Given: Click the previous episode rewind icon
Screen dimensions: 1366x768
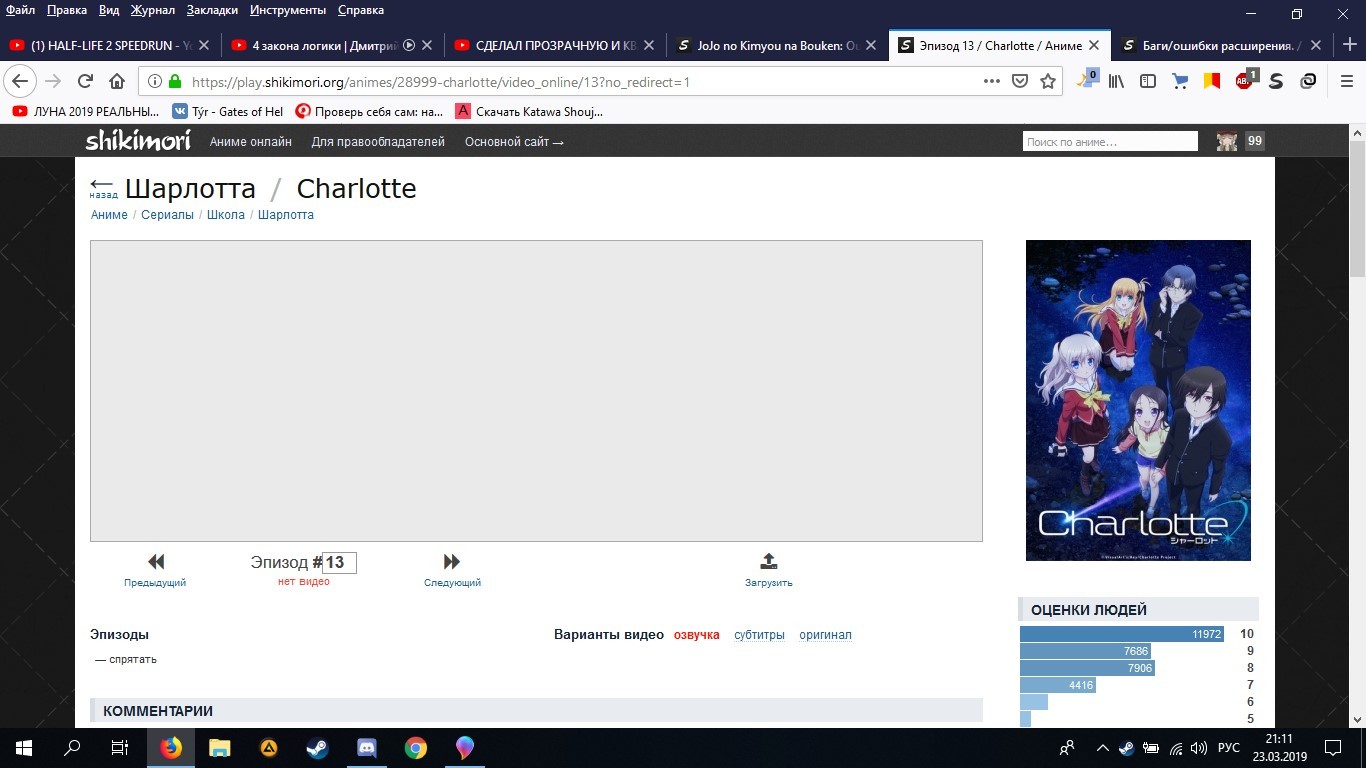Looking at the screenshot, I should coord(155,562).
